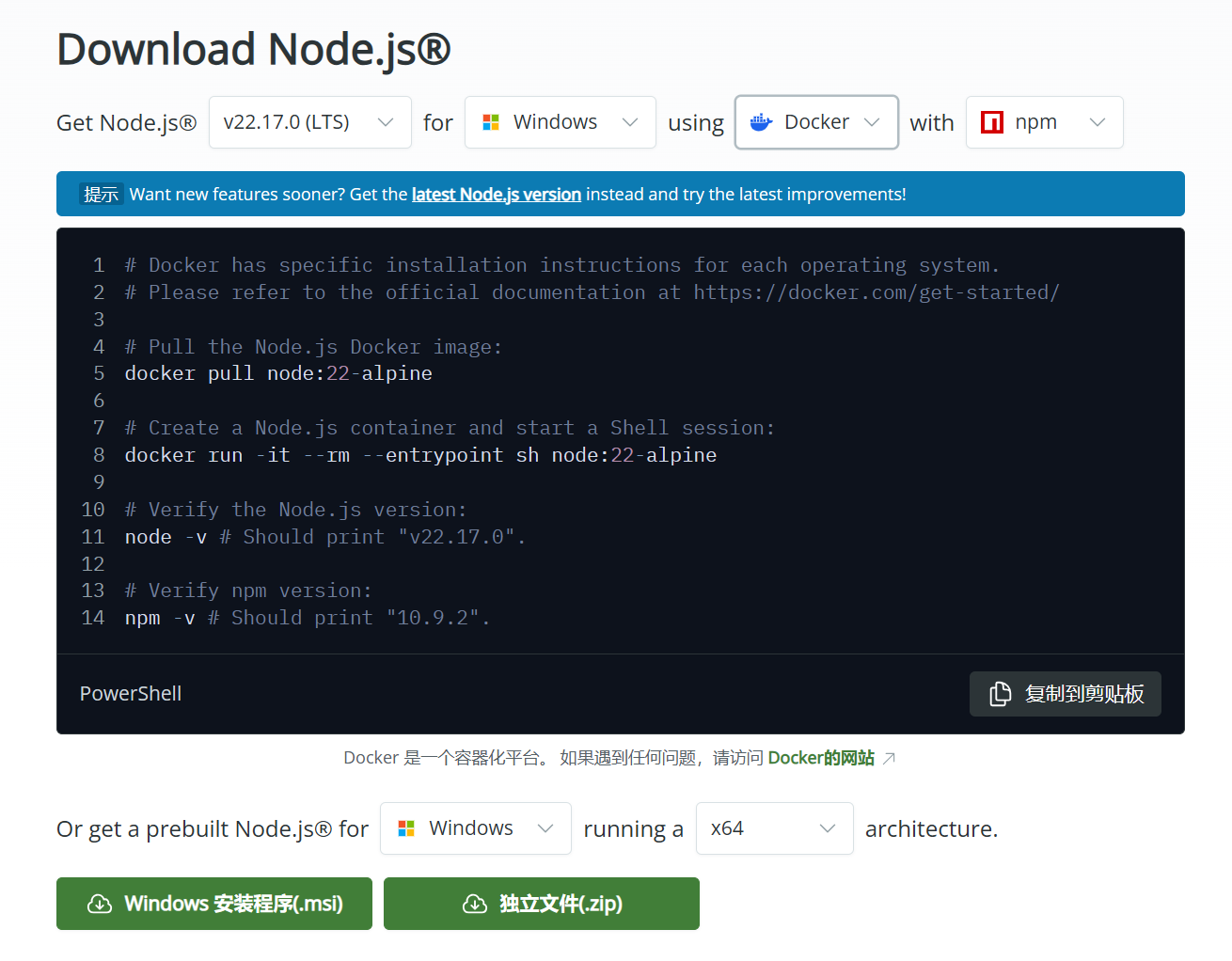The width and height of the screenshot is (1232, 961).
Task: Click the external-link arrow beside Docker的网站
Action: coord(887,756)
